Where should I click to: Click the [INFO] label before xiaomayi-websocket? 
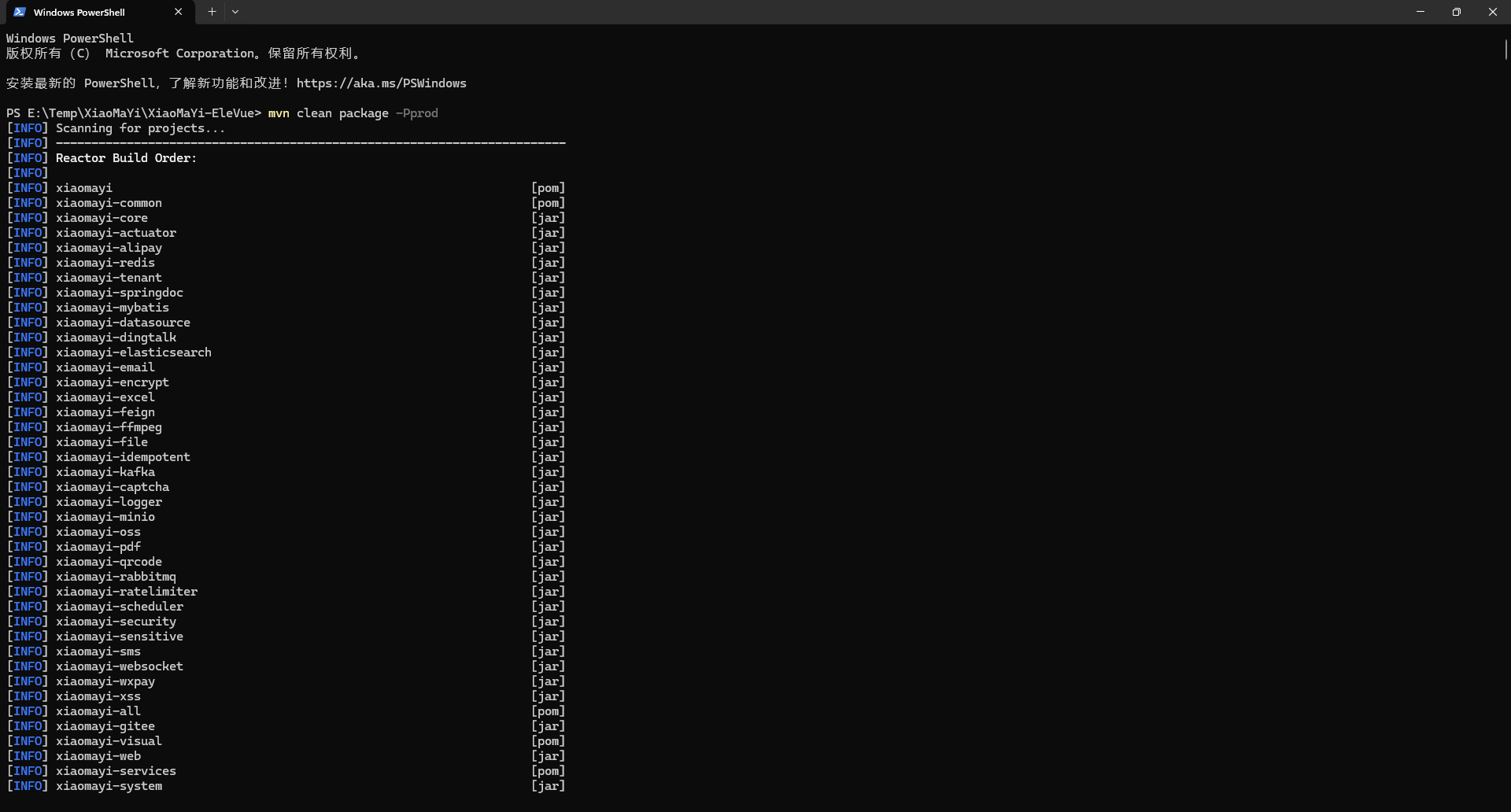coord(28,666)
